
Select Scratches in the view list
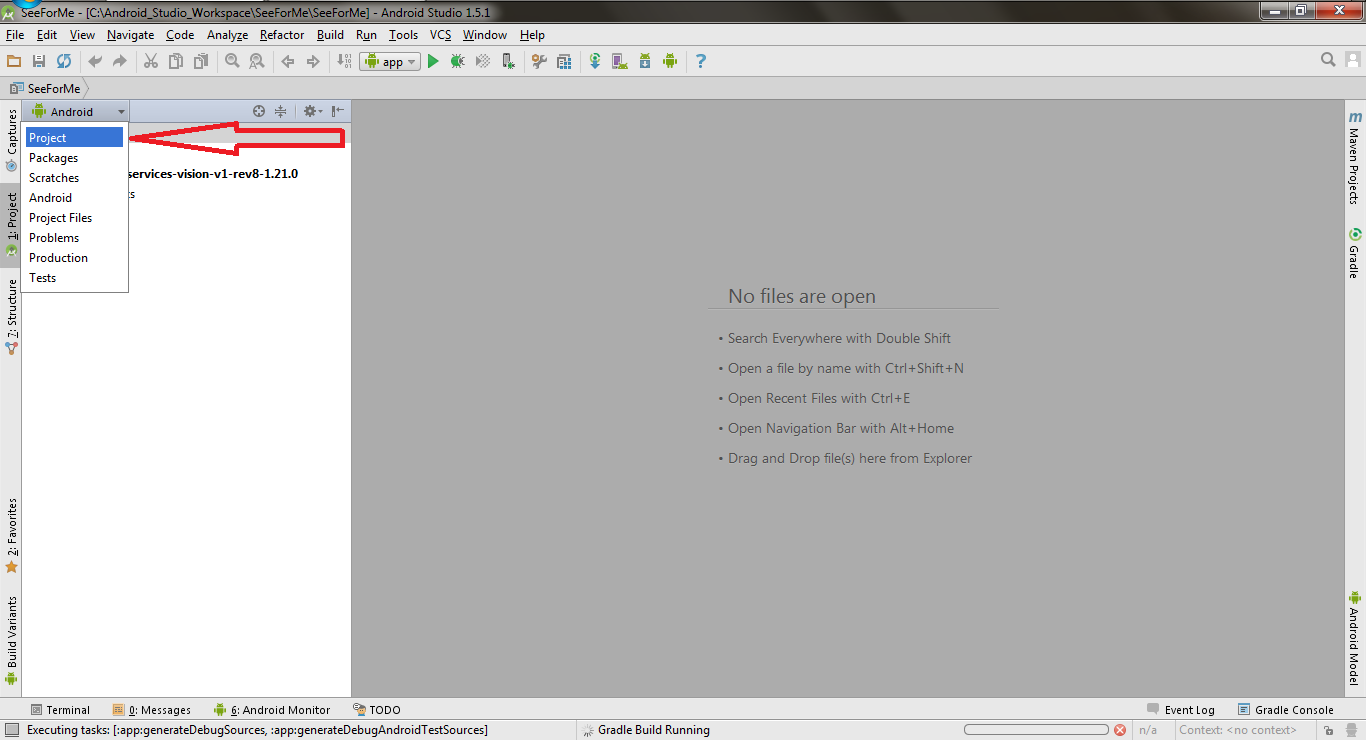74,178
